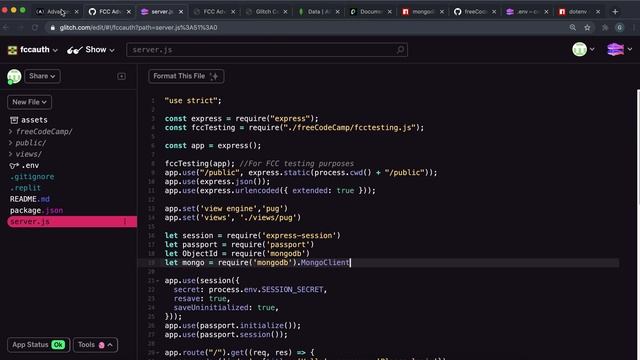Click Format This File button
Viewport: 640px width, 360px height.
tap(186, 76)
